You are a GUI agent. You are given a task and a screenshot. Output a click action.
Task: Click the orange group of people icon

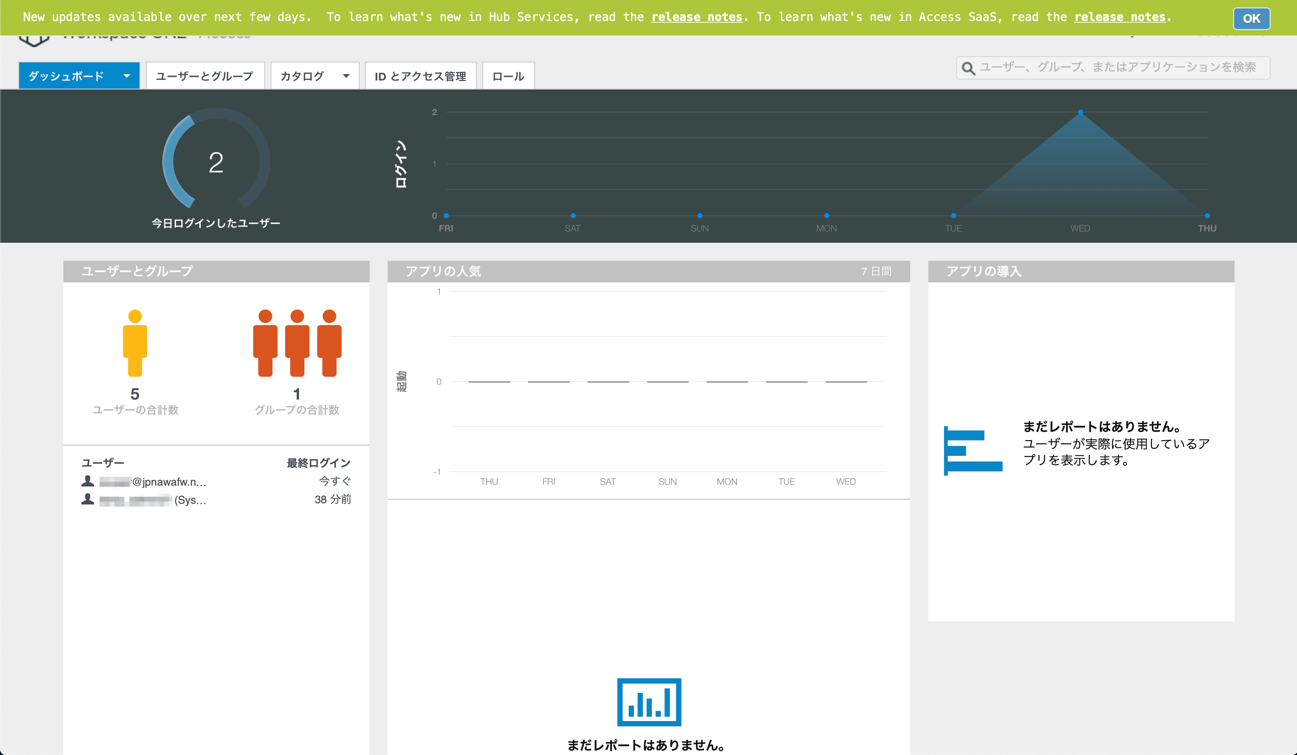(297, 343)
